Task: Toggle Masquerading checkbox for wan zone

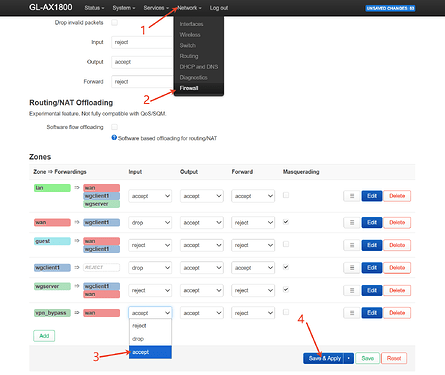Action: (286, 222)
